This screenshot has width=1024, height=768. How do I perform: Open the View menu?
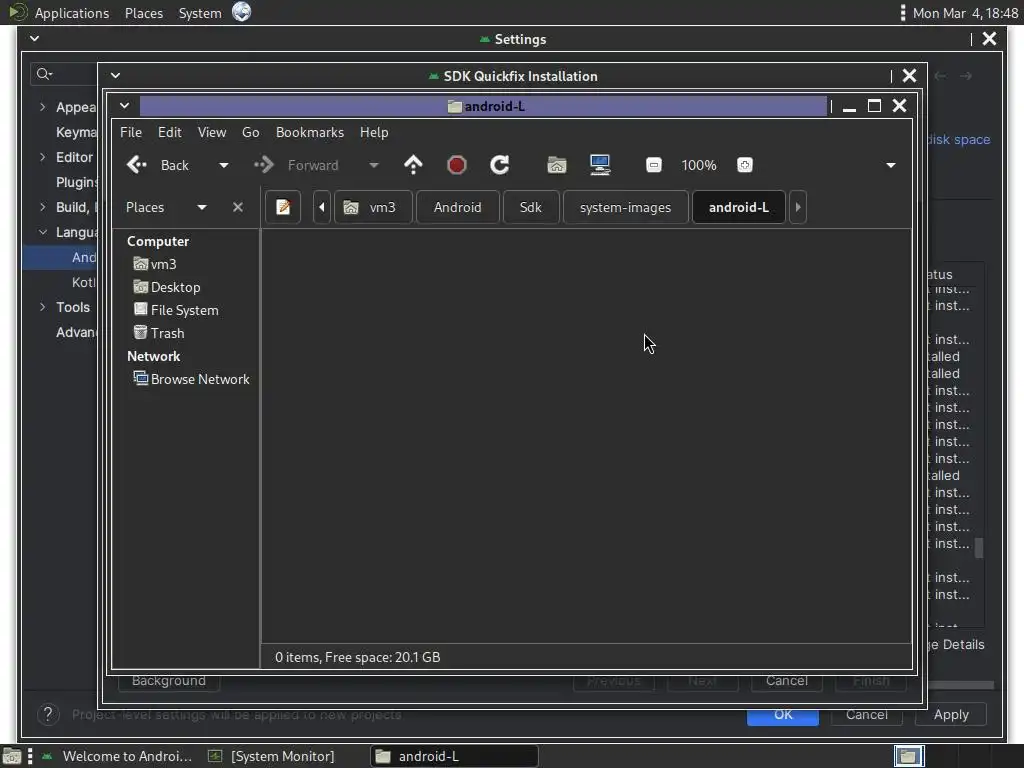pyautogui.click(x=212, y=132)
